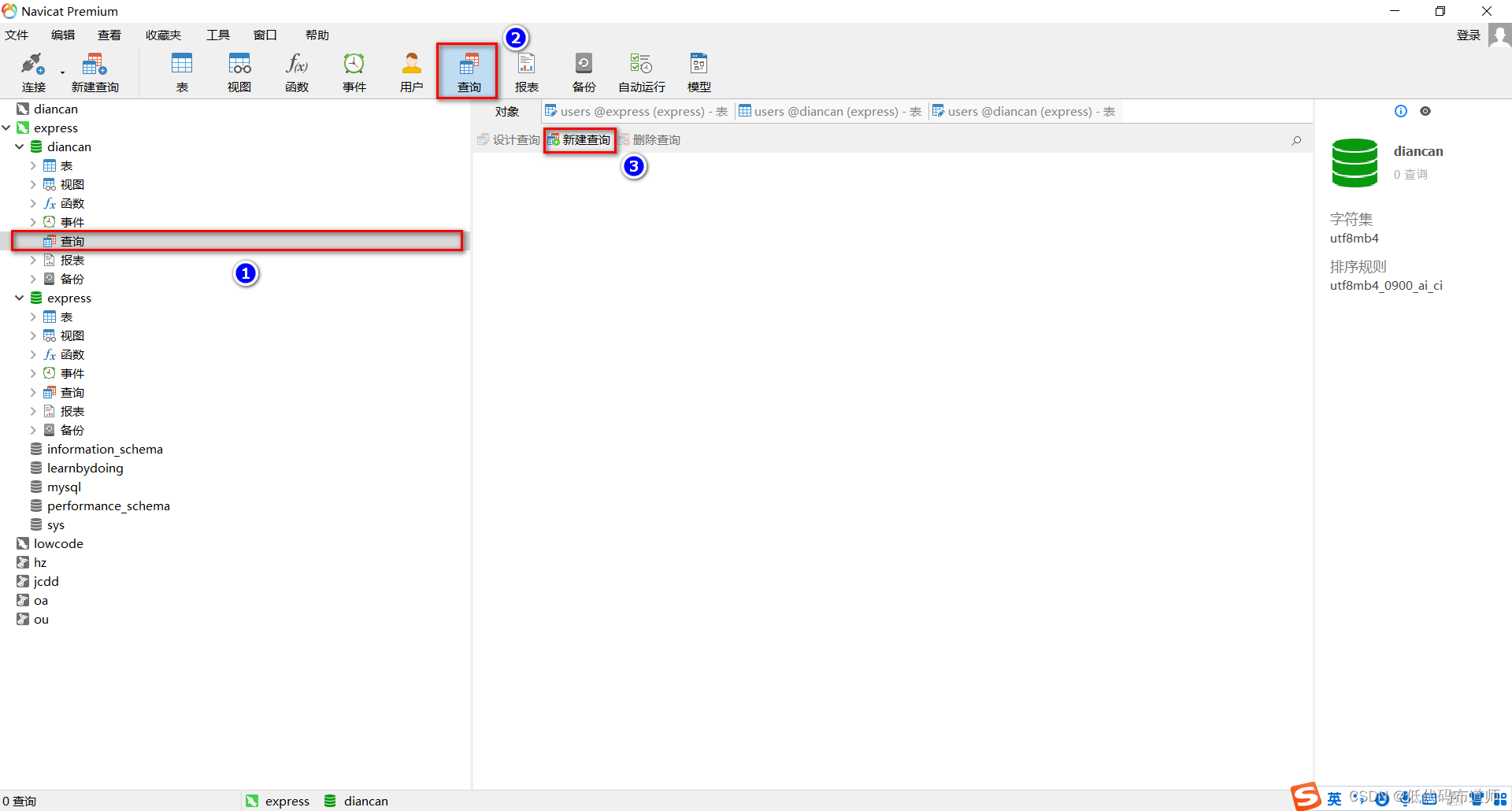Viewport: 1512px width, 811px height.
Task: Select 备份 under diancan database
Action: pos(72,279)
